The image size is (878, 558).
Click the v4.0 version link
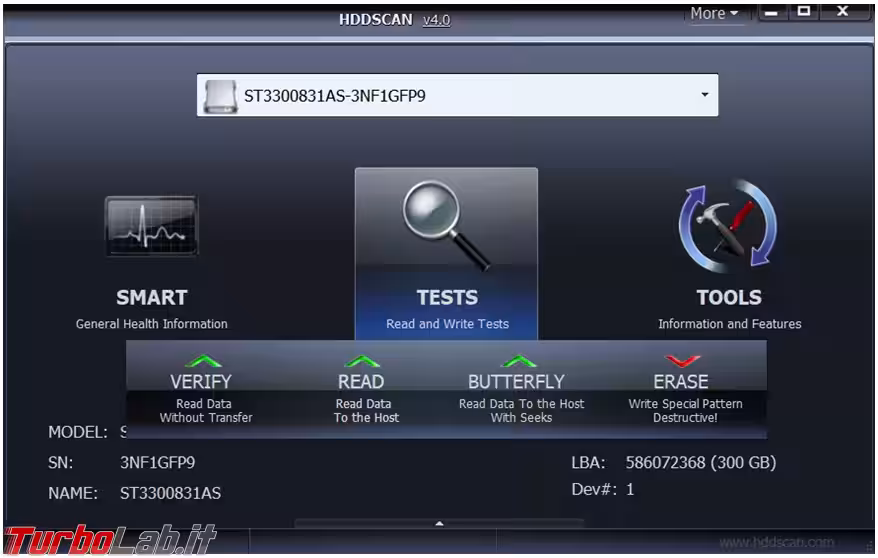pyautogui.click(x=436, y=20)
